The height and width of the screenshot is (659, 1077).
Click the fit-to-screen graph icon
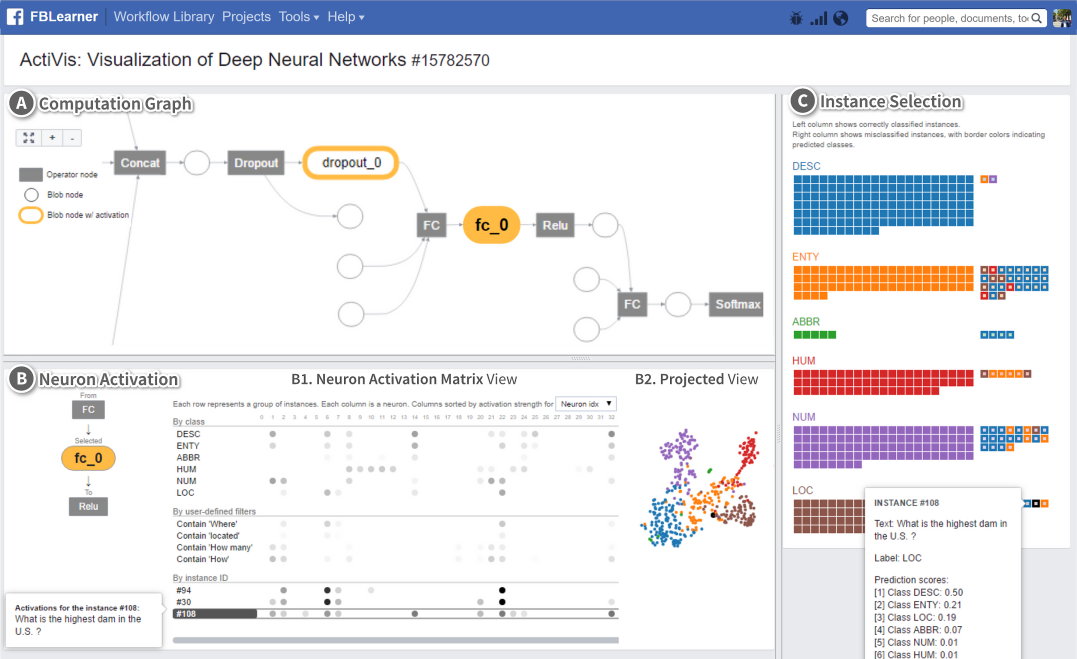(28, 138)
